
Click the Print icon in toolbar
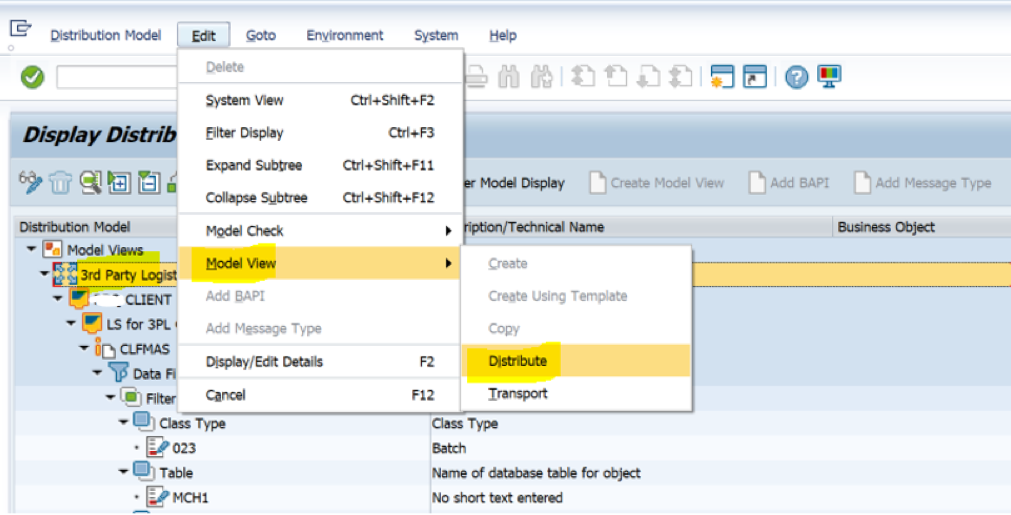[x=476, y=77]
